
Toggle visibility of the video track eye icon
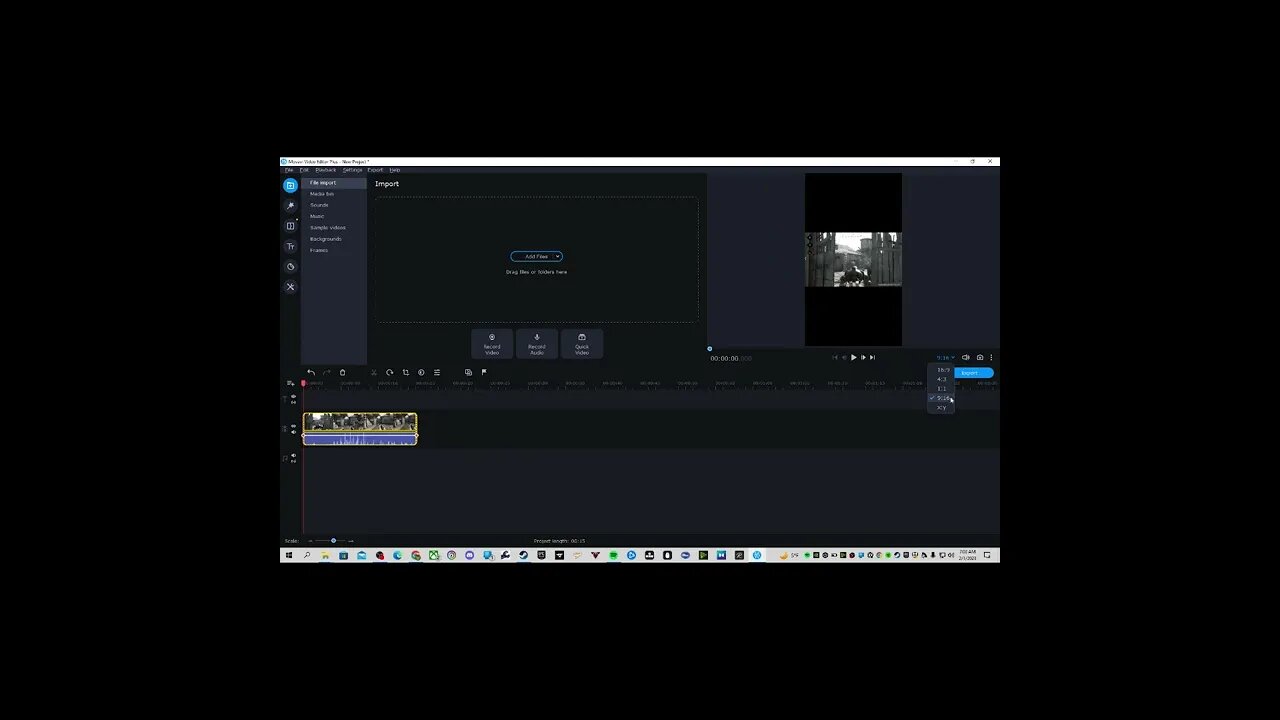coord(293,426)
